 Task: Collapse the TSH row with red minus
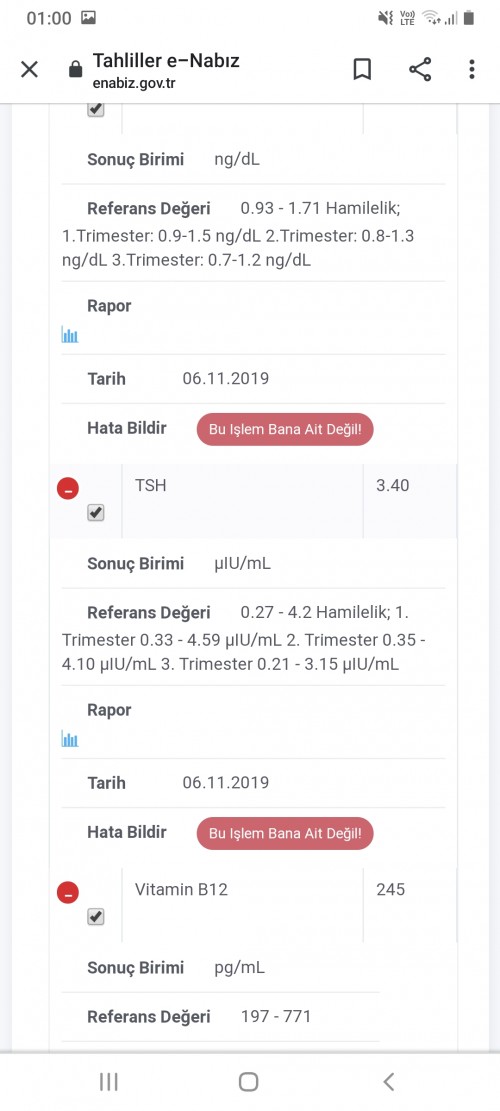point(68,488)
